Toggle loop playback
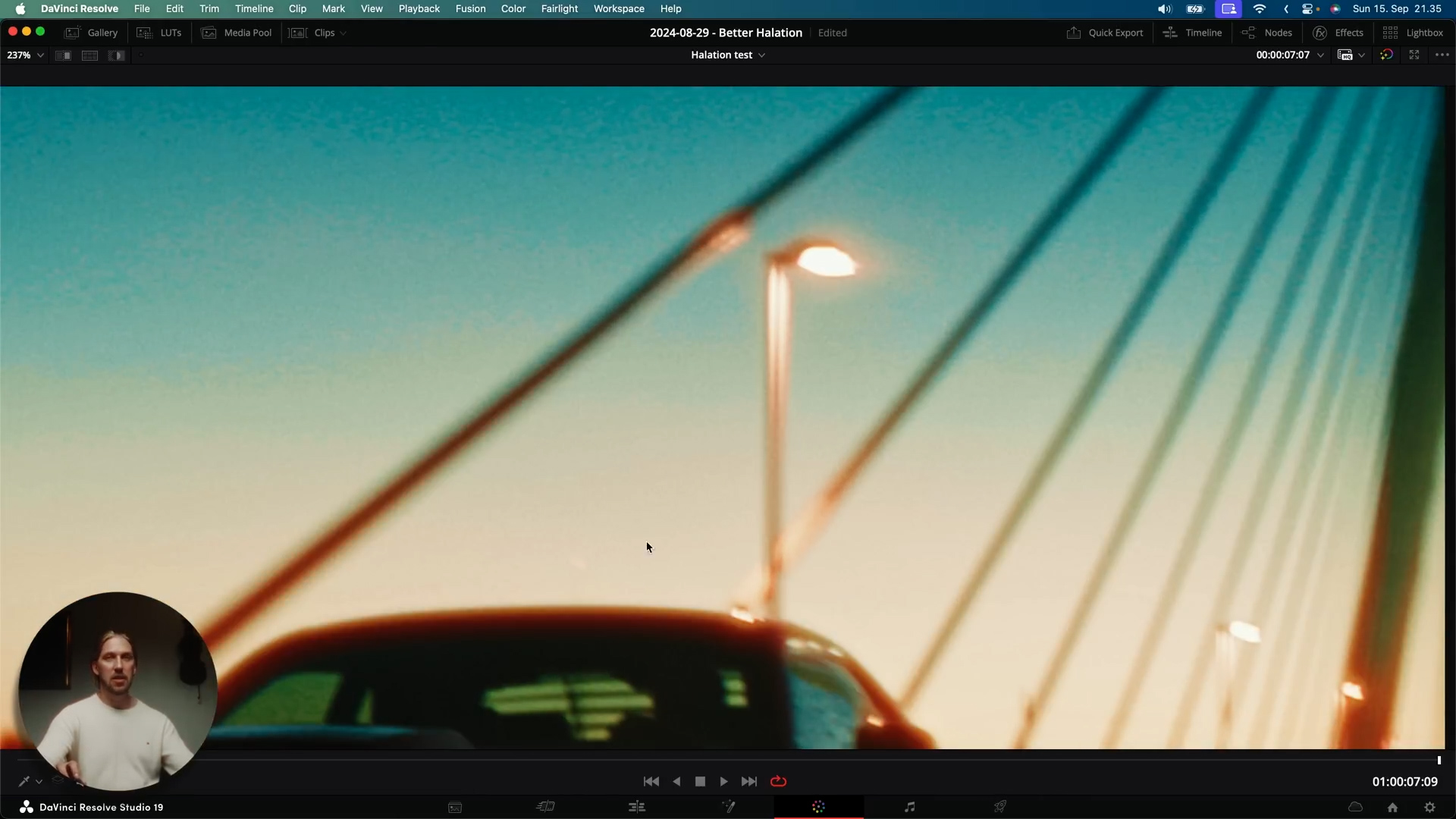Viewport: 1456px width, 819px height. point(778,781)
